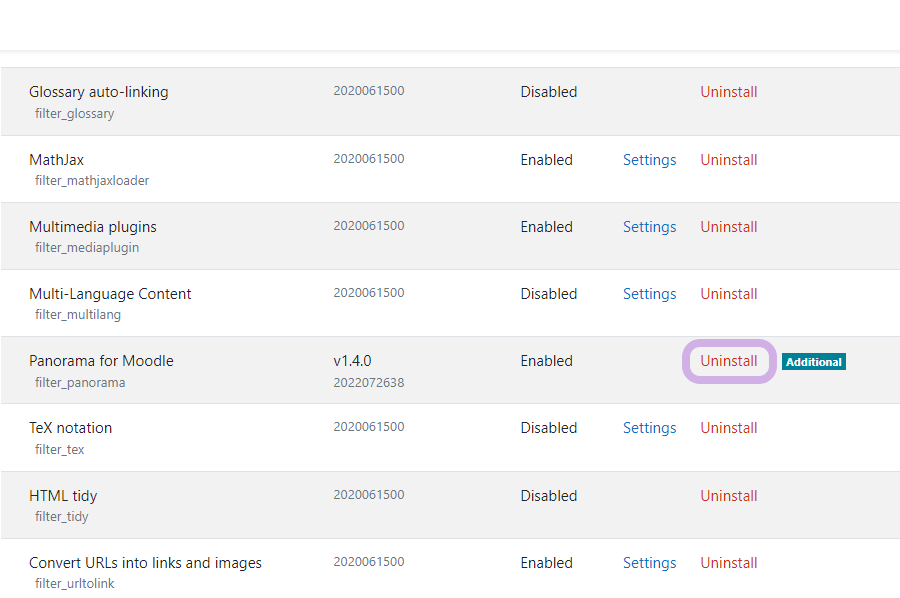Uninstall the MathJax filter
The image size is (900, 598).
728,160
